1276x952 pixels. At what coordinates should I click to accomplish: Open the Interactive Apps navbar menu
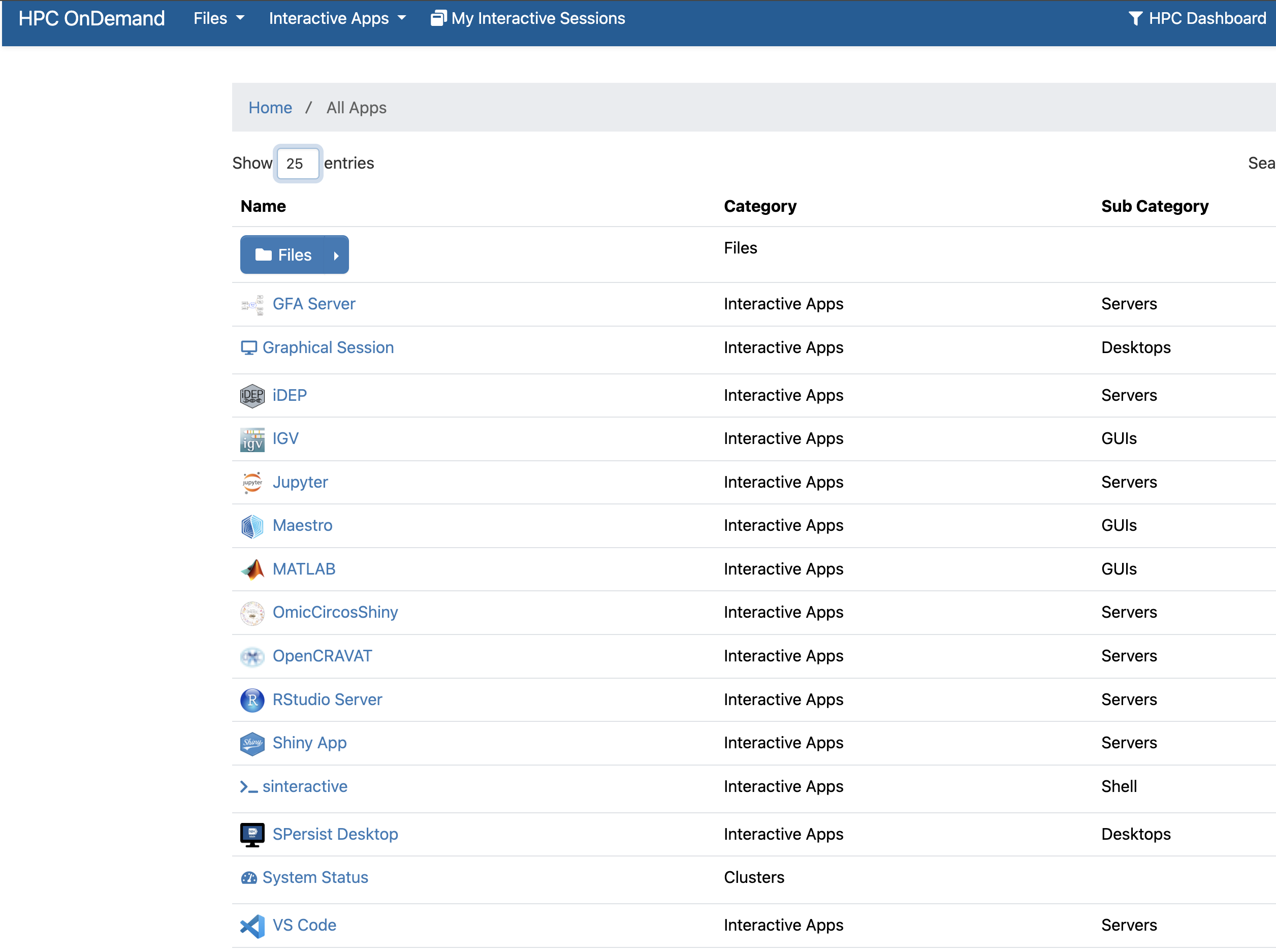338,18
